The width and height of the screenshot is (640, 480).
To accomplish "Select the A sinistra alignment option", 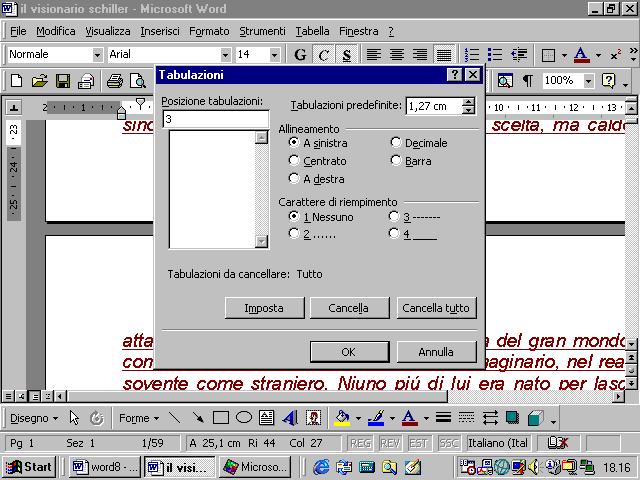I will coord(318,143).
